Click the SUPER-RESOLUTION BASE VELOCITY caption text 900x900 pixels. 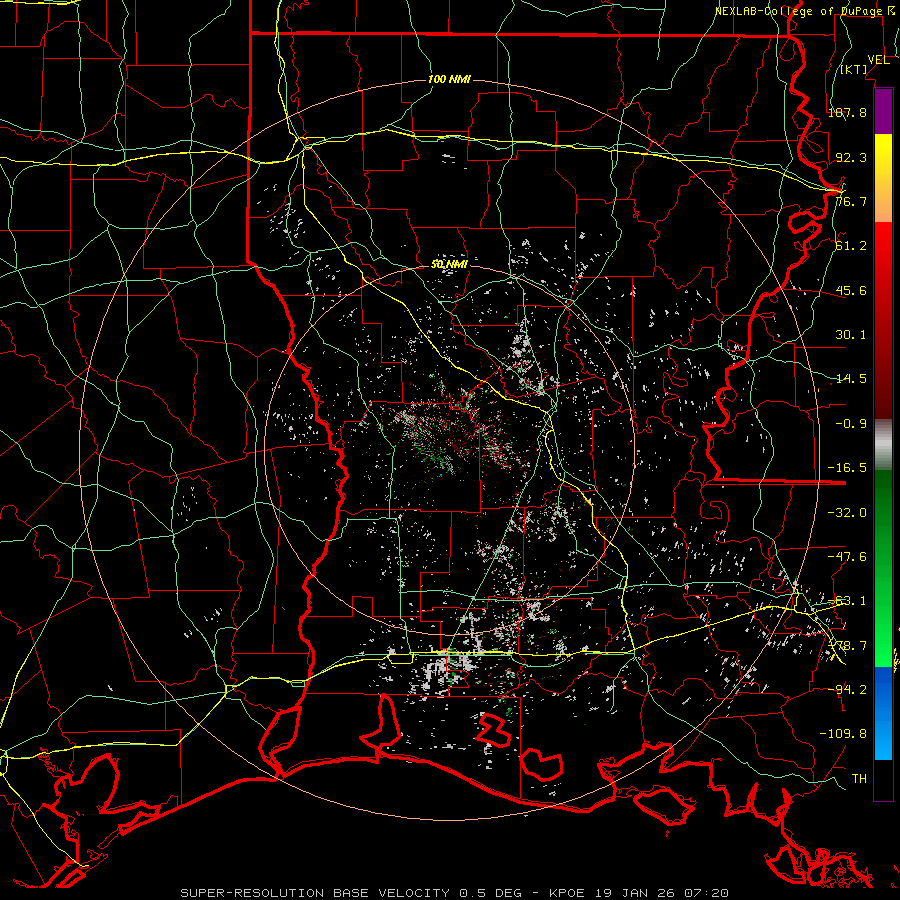[x=317, y=893]
